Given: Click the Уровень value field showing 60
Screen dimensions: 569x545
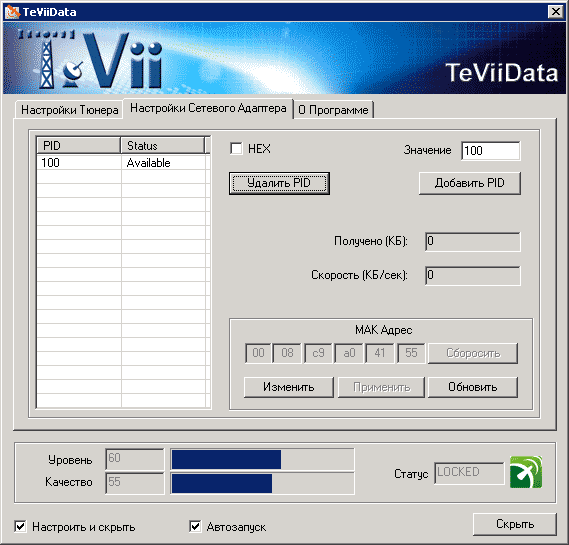Looking at the screenshot, I should click(x=135, y=459).
